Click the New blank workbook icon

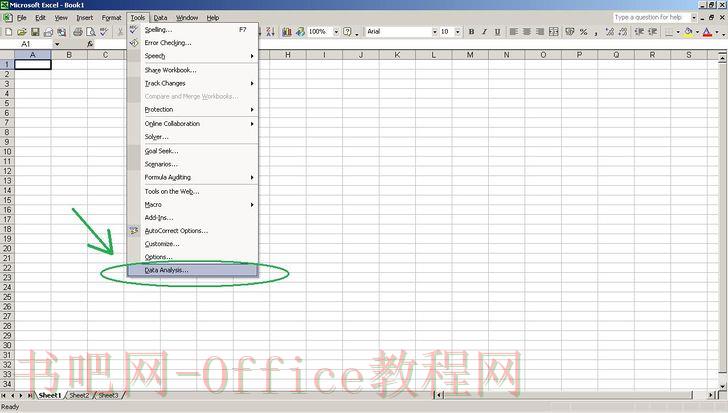pyautogui.click(x=8, y=32)
